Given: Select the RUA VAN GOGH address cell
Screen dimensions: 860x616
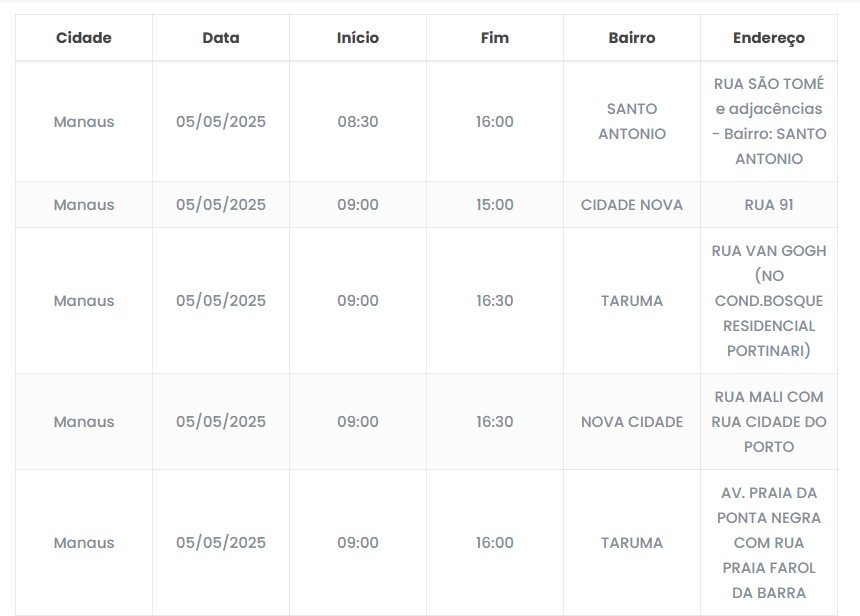Looking at the screenshot, I should (x=769, y=301).
